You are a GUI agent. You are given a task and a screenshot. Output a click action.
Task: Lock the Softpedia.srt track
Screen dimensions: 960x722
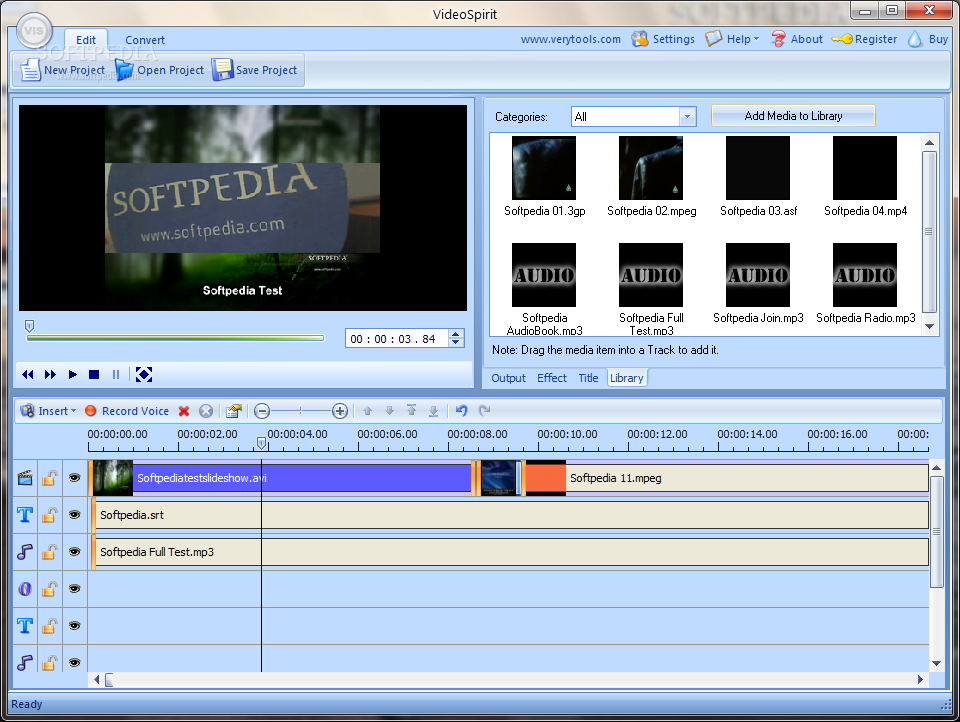[x=50, y=514]
